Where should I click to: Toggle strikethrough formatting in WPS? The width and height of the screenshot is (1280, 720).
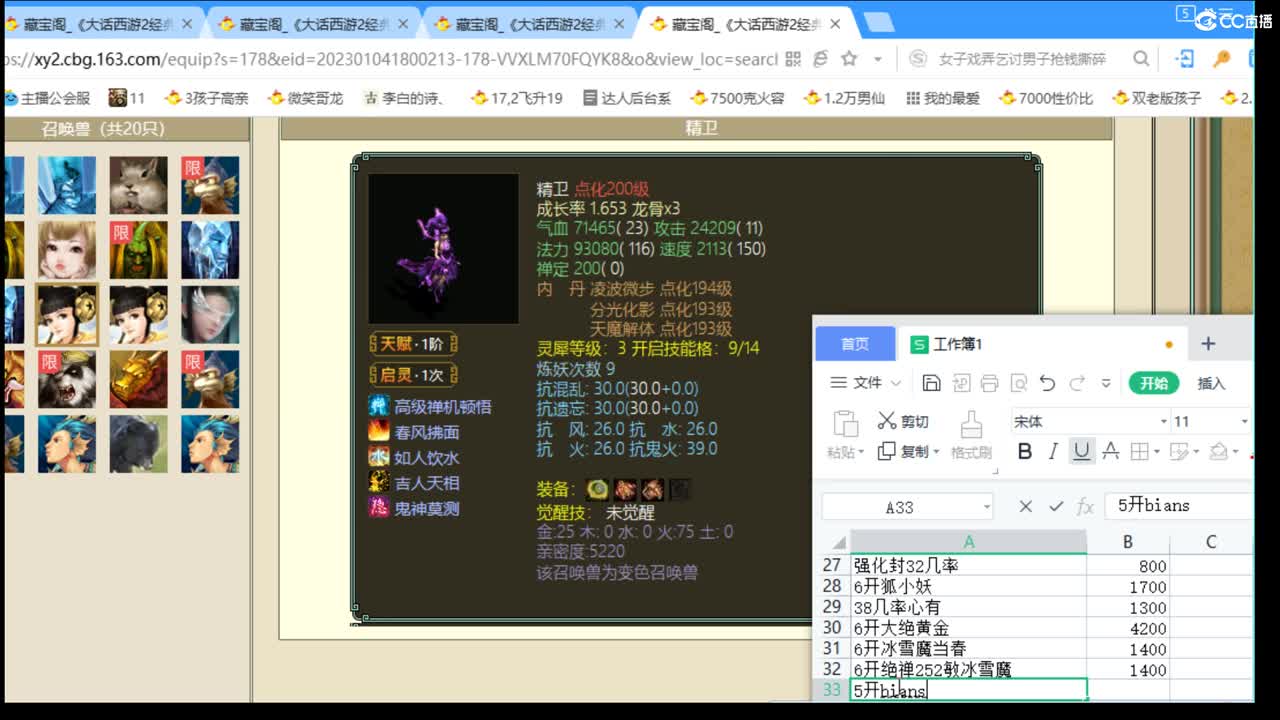1110,451
